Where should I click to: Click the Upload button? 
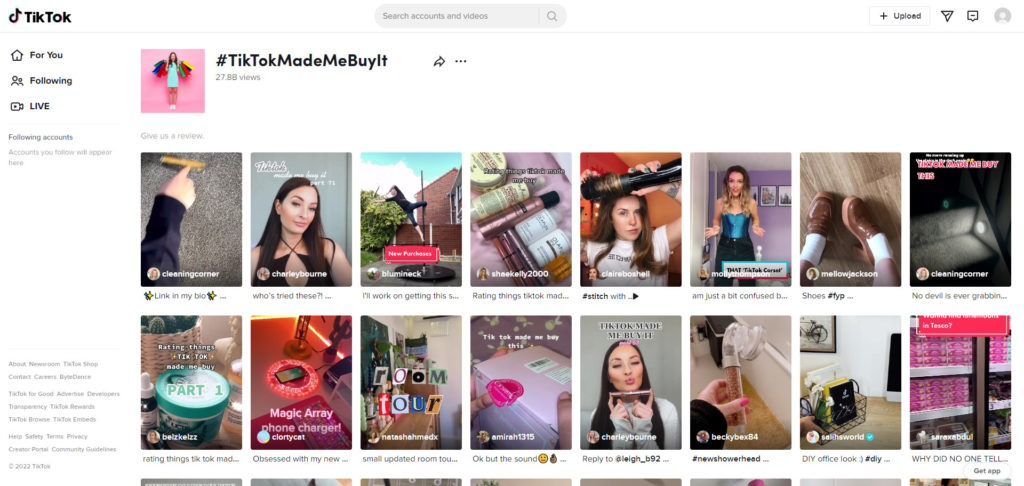899,16
